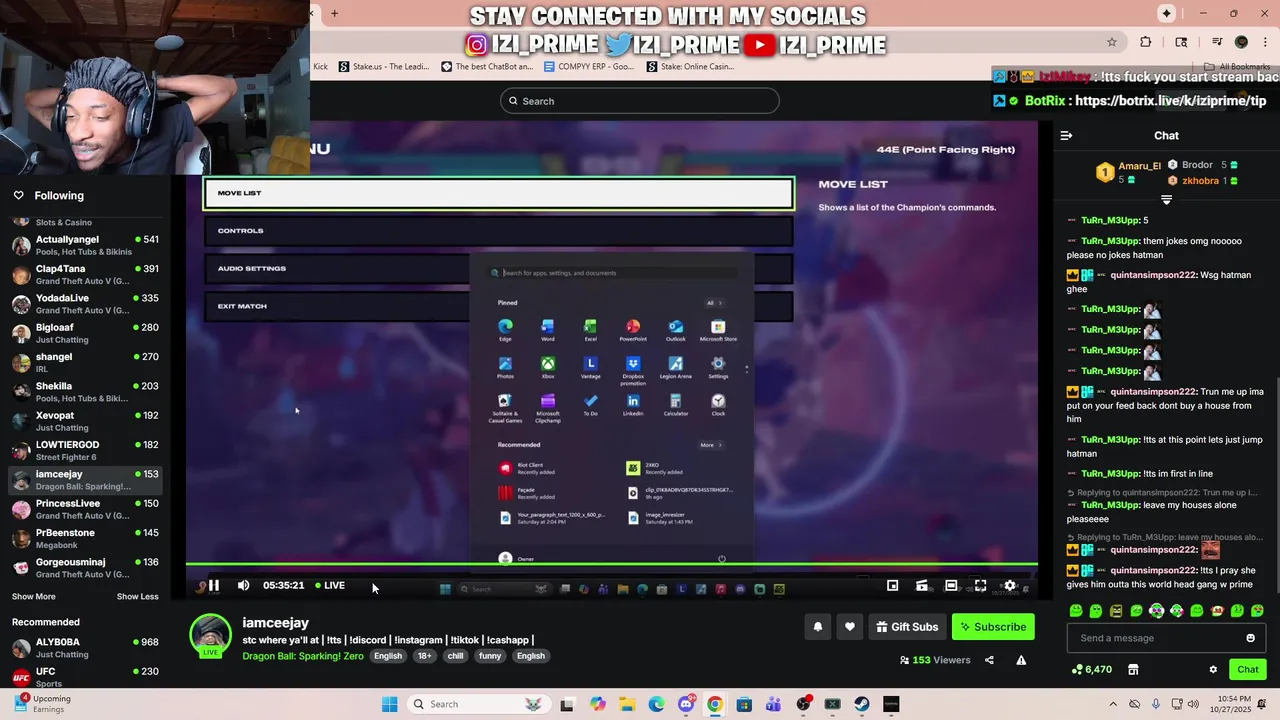Open Windows Start menu on taskbar
1280x720 pixels.
pyautogui.click(x=389, y=704)
